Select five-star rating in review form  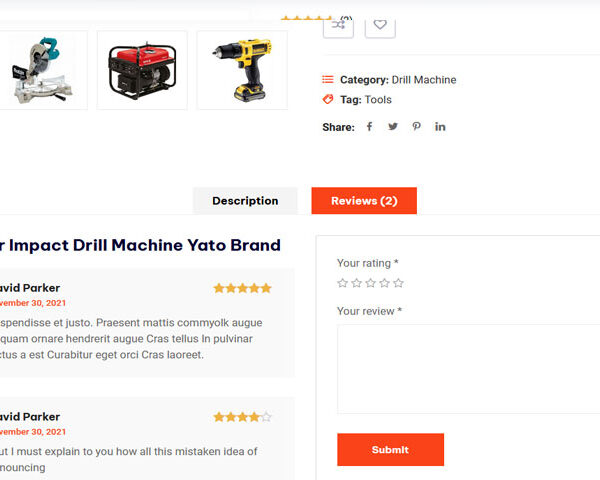[x=398, y=283]
